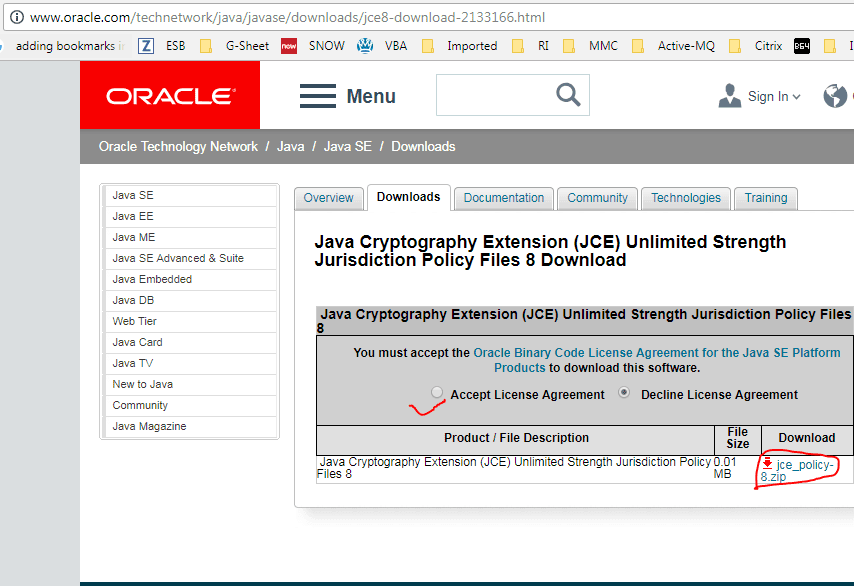Navigate to Java EE in the sidebar
Screen dimensions: 854x586
pyautogui.click(x=132, y=216)
